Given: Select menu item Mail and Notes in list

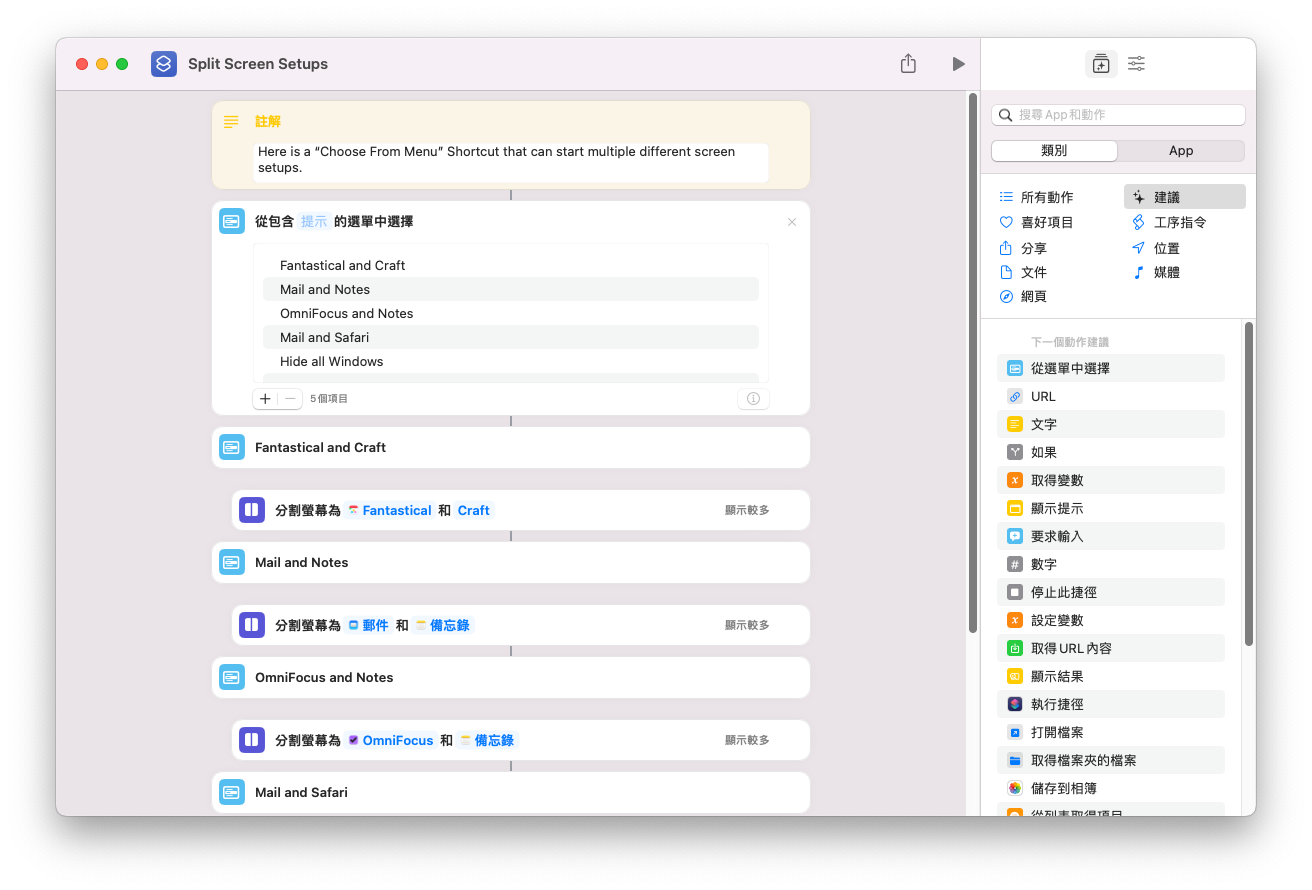Looking at the screenshot, I should tap(511, 289).
